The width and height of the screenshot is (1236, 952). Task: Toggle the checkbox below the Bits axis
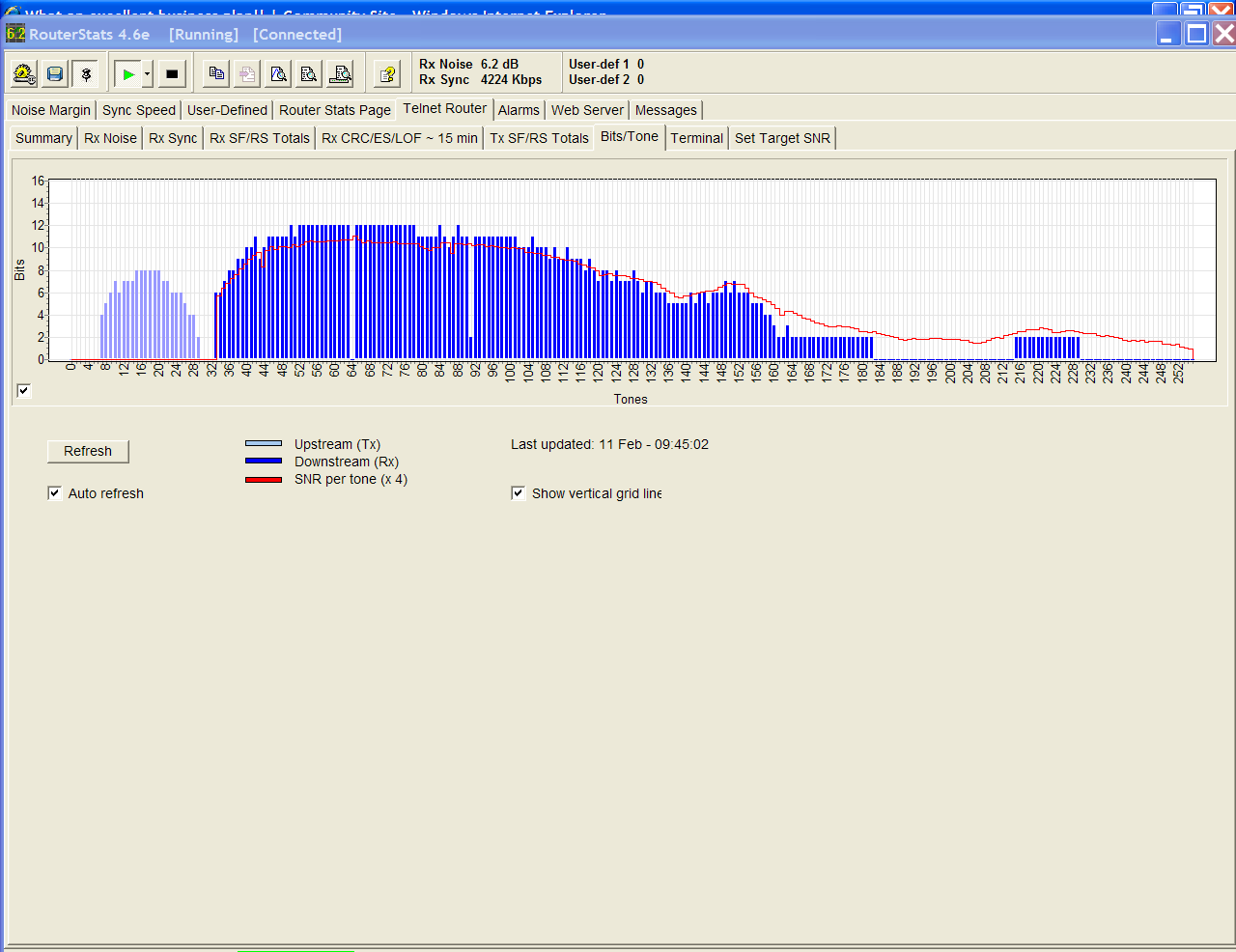click(24, 390)
